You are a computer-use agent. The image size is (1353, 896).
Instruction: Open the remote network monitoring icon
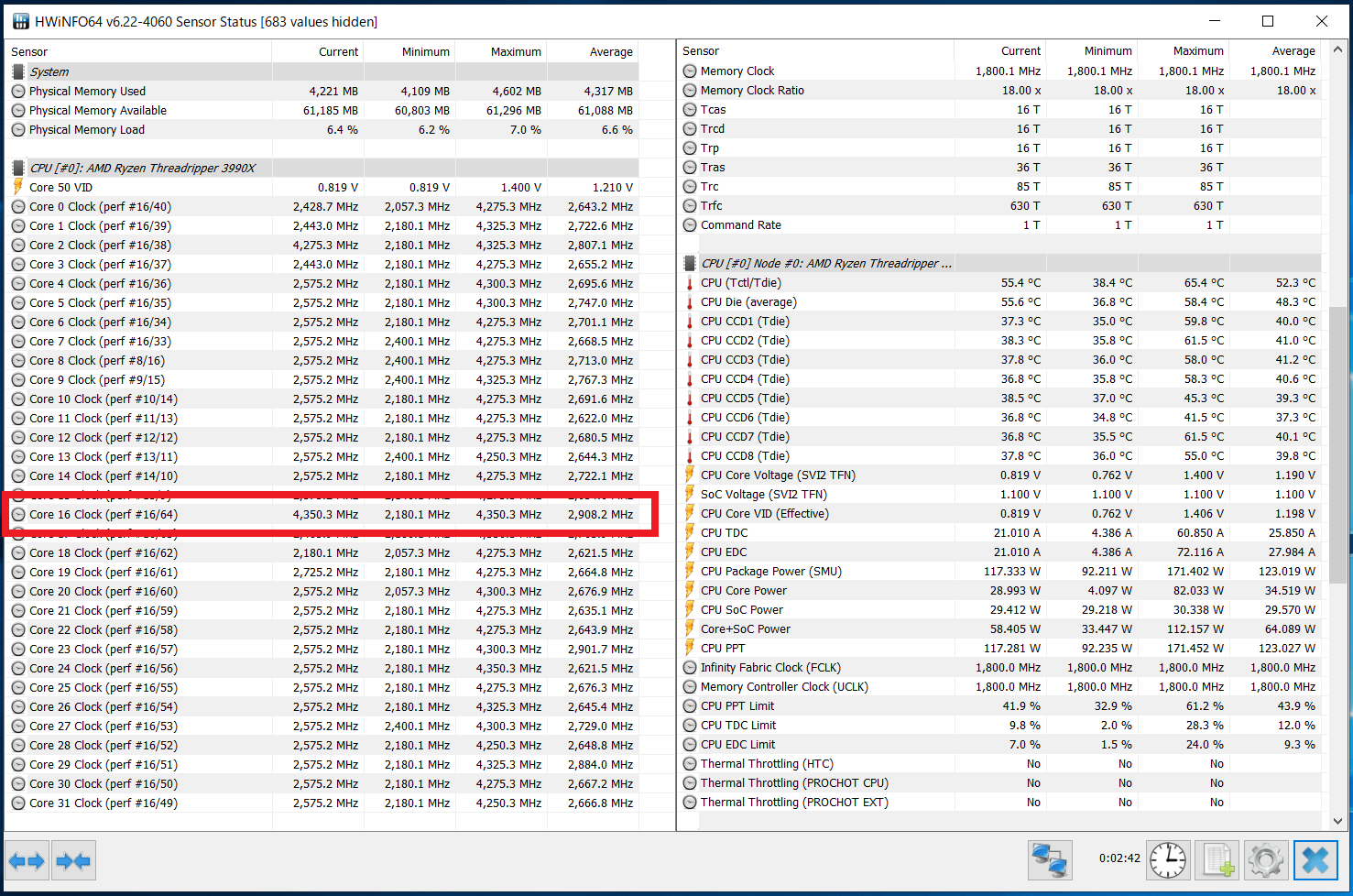pos(1050,860)
